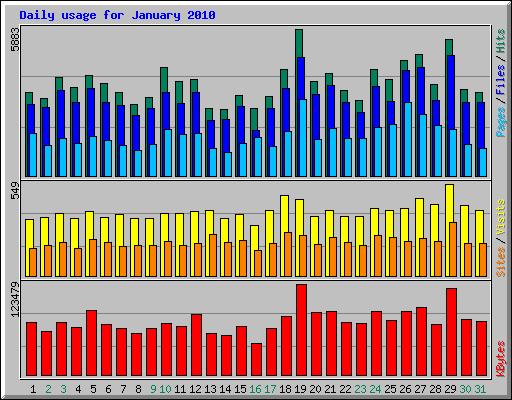Click the tallest green hits bar for day 19
The width and height of the screenshot is (512, 400).
[x=299, y=43]
